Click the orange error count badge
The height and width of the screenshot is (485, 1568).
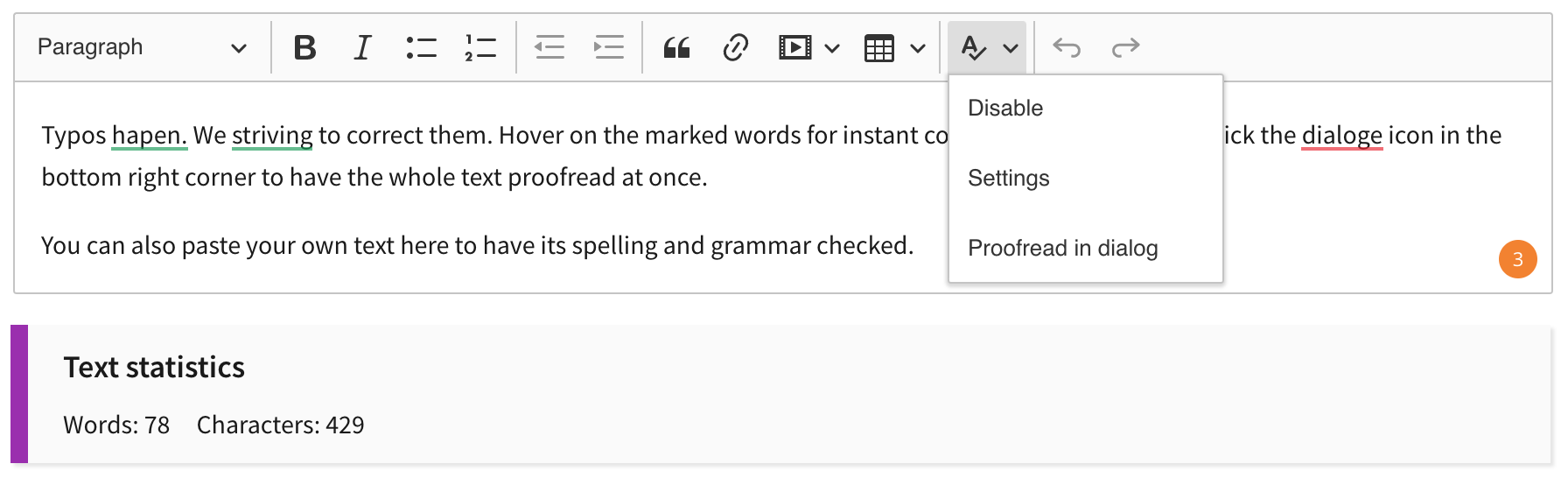(x=1517, y=259)
